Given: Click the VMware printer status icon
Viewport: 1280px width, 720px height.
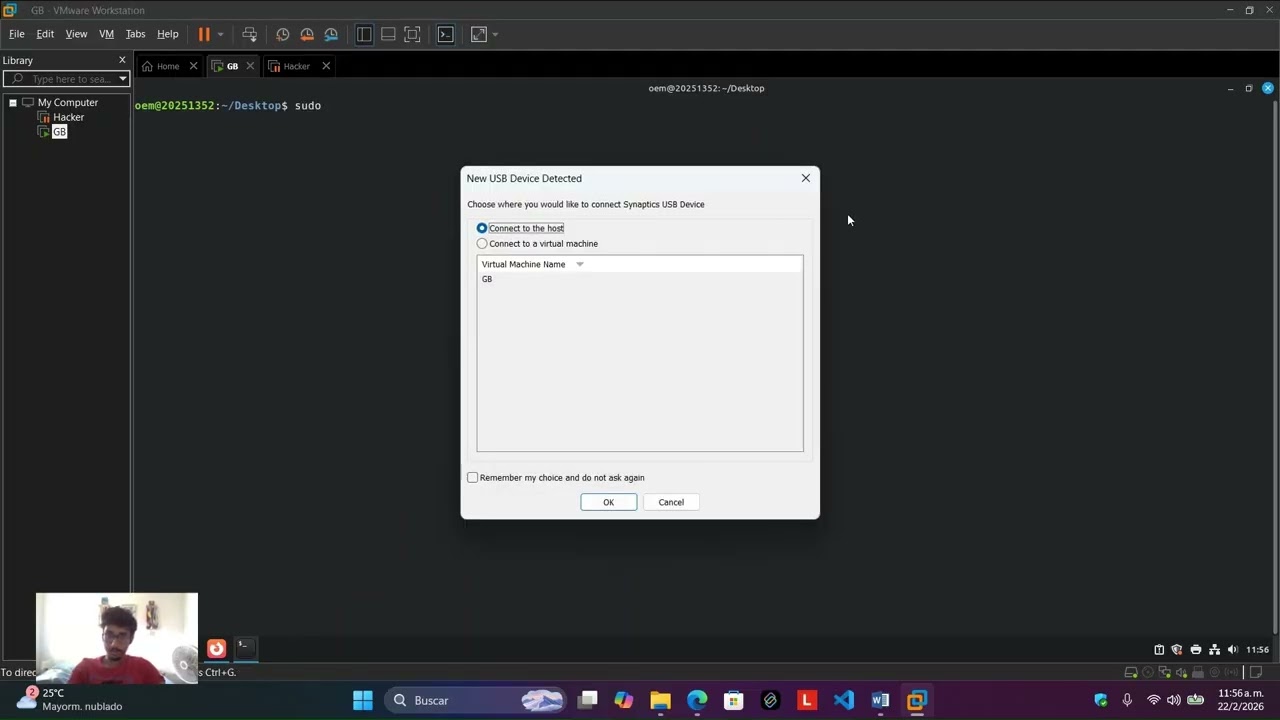Looking at the screenshot, I should 1198,672.
